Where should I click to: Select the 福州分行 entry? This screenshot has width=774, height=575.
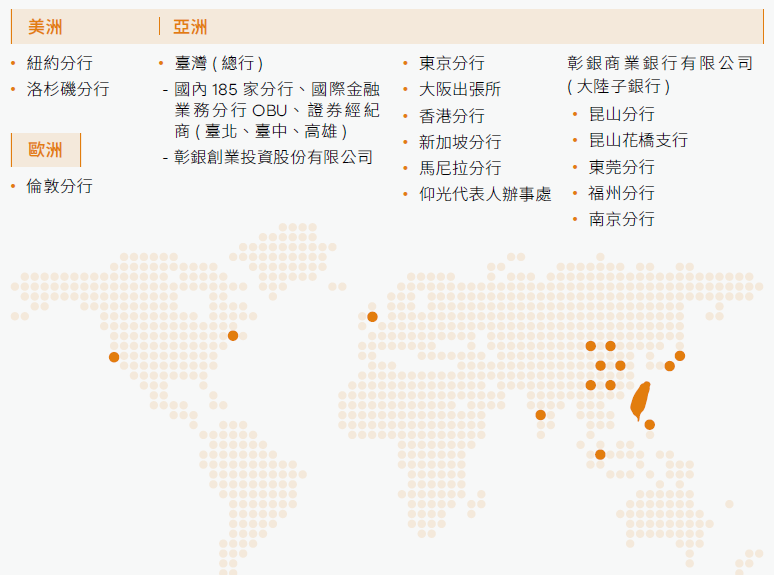click(x=622, y=193)
